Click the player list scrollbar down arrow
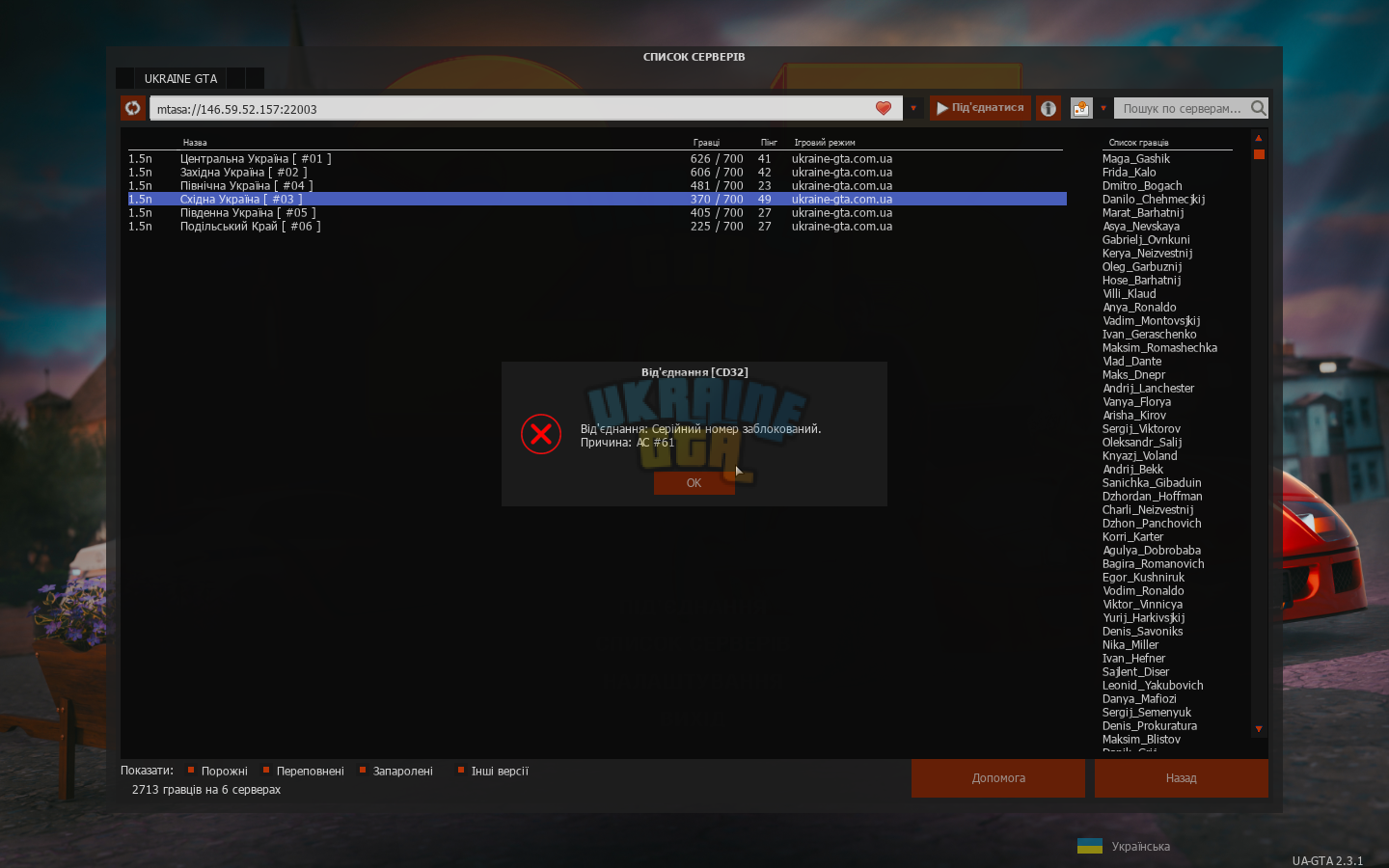This screenshot has height=868, width=1389. pos(1258,729)
